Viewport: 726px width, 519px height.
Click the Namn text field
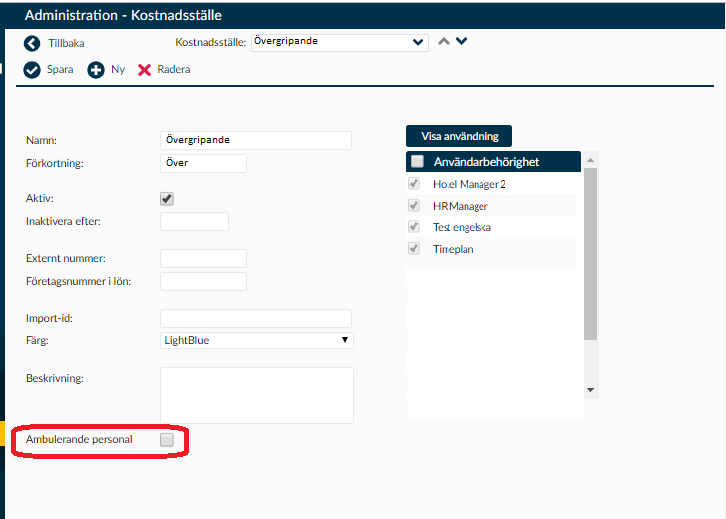click(256, 140)
